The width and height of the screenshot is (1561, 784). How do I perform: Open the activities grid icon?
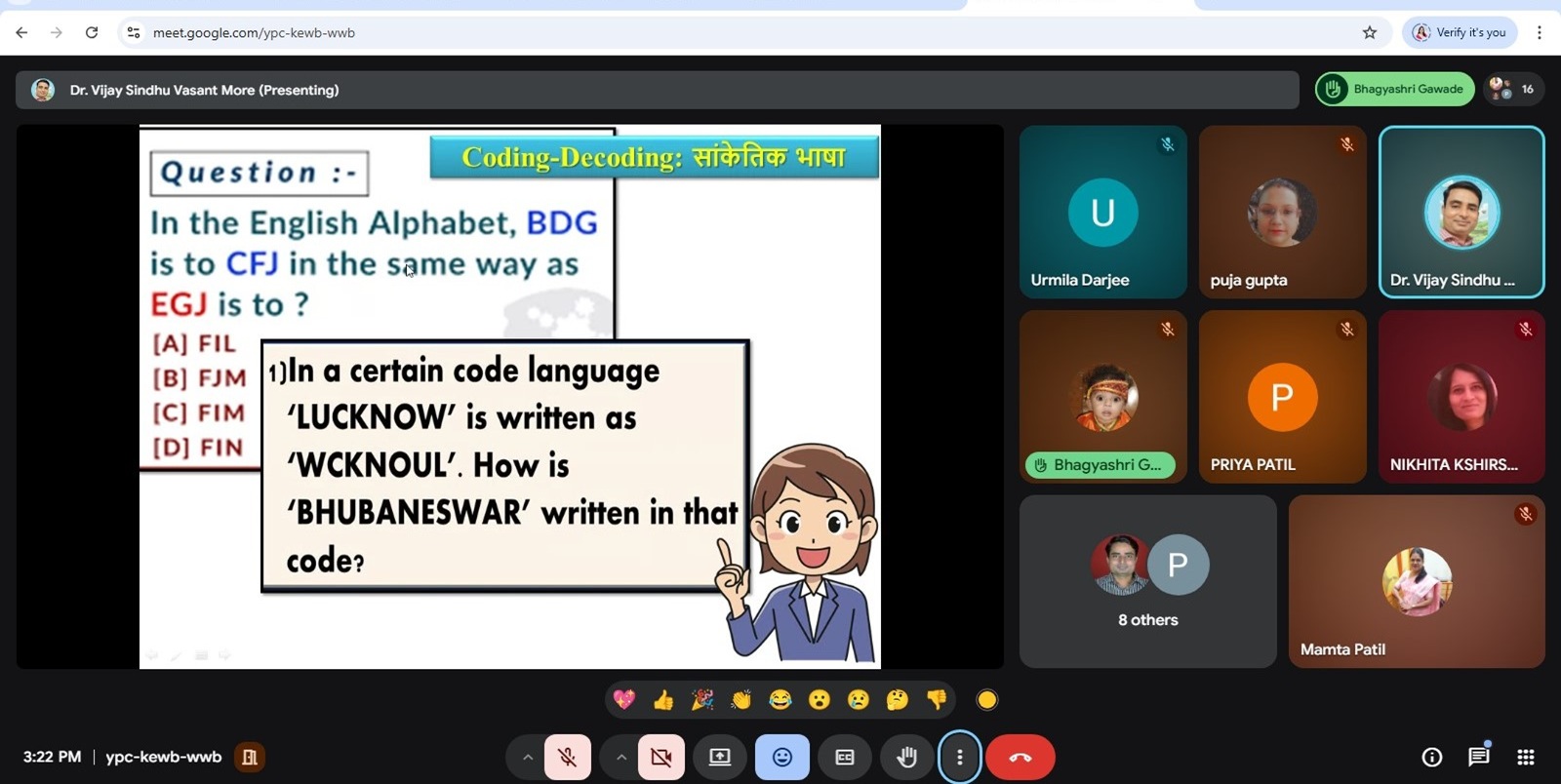1526,757
